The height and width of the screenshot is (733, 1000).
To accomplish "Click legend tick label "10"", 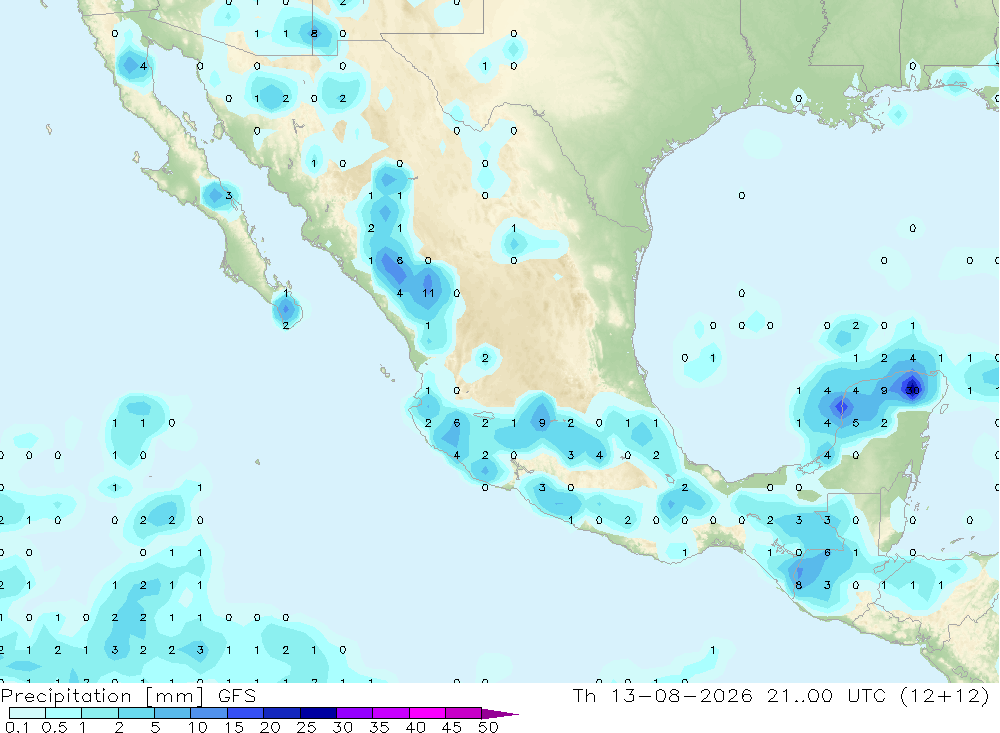I will [198, 727].
